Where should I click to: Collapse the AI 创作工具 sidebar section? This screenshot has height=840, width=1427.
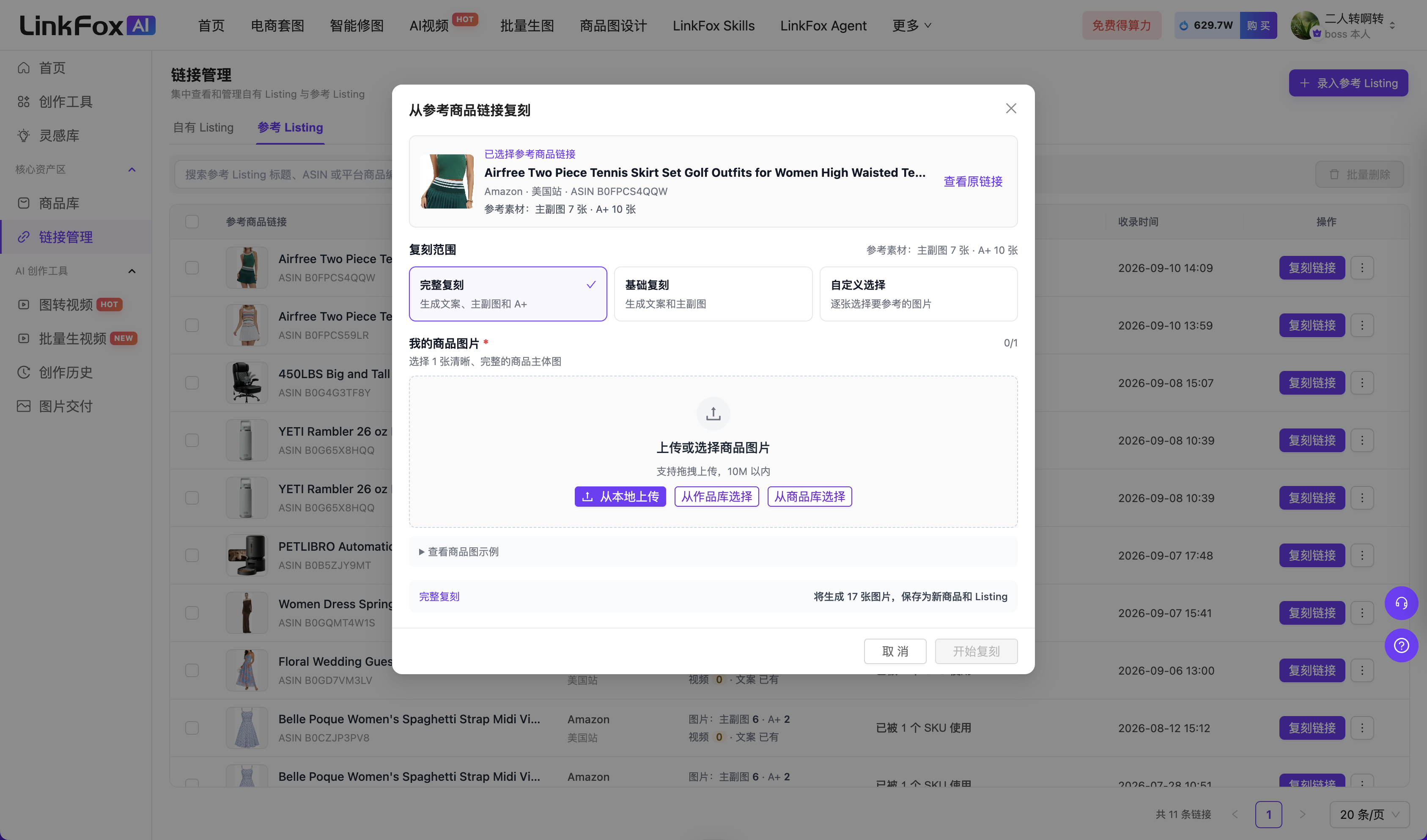pyautogui.click(x=132, y=271)
